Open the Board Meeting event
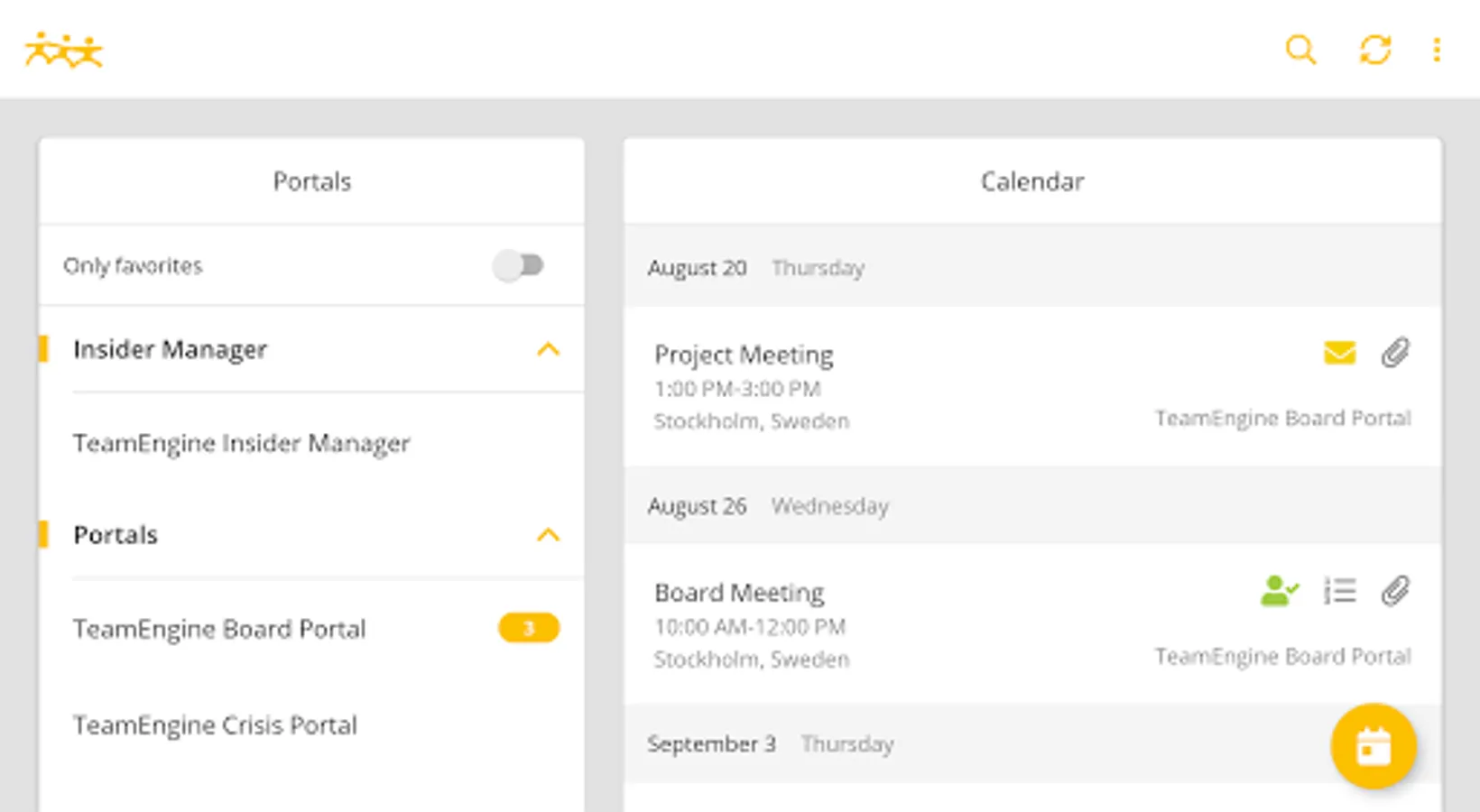 [x=739, y=594]
